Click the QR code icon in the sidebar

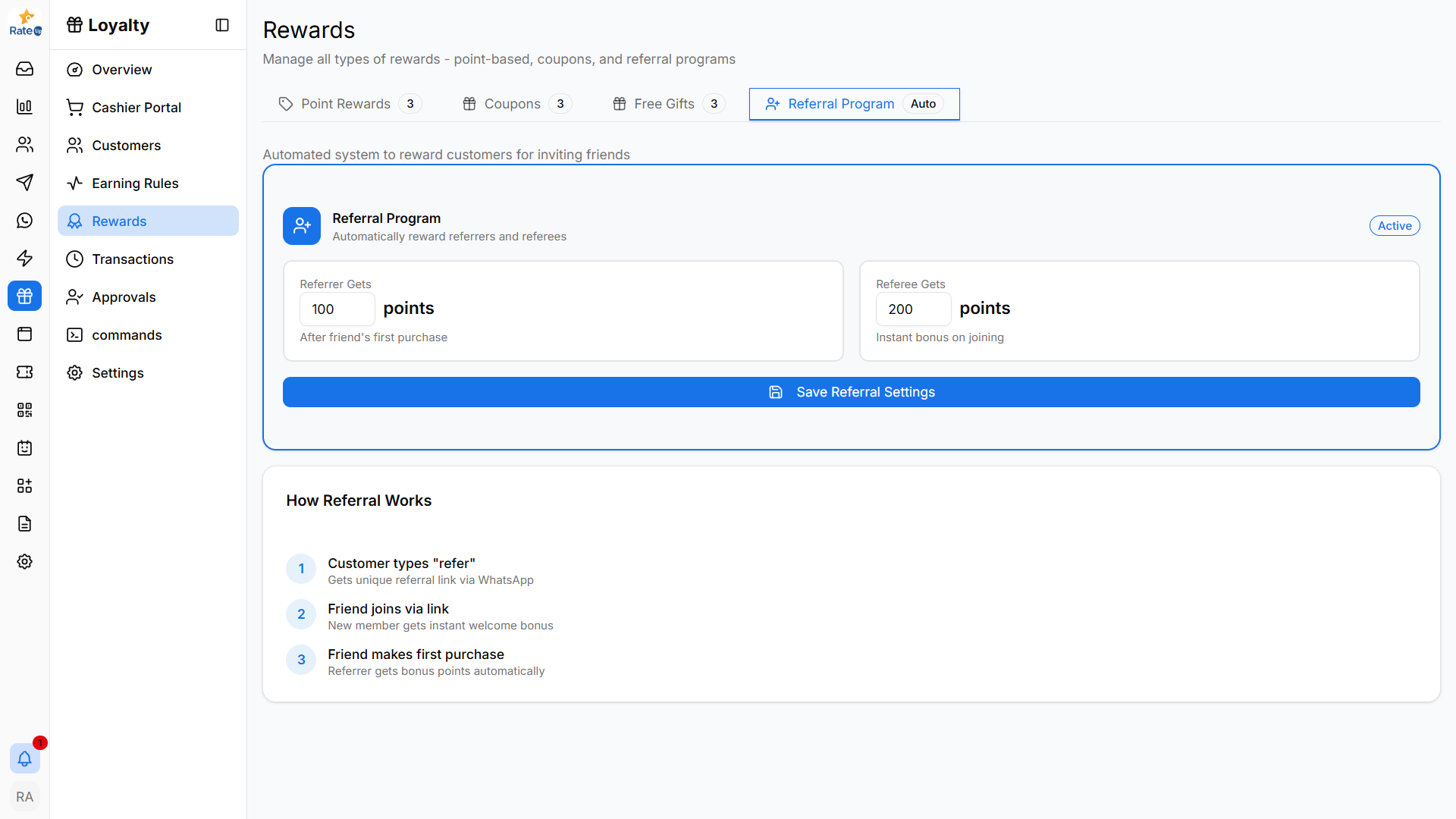click(24, 410)
